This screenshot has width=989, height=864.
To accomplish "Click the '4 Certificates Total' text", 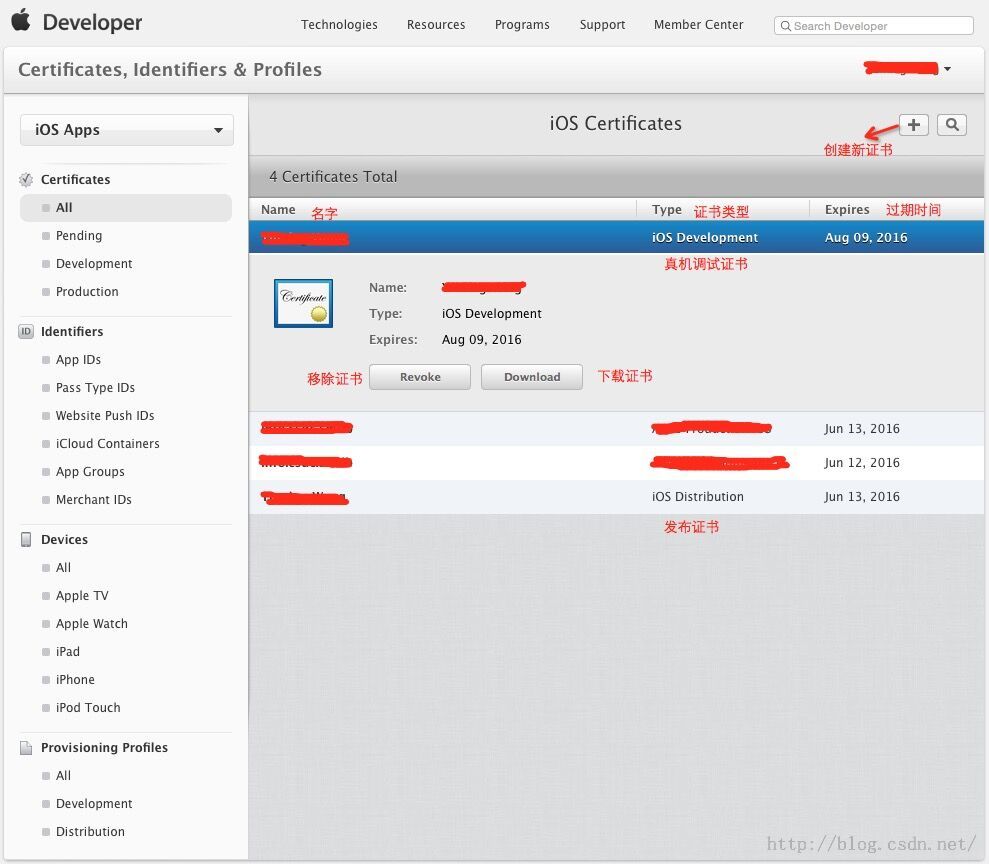I will click(x=333, y=177).
